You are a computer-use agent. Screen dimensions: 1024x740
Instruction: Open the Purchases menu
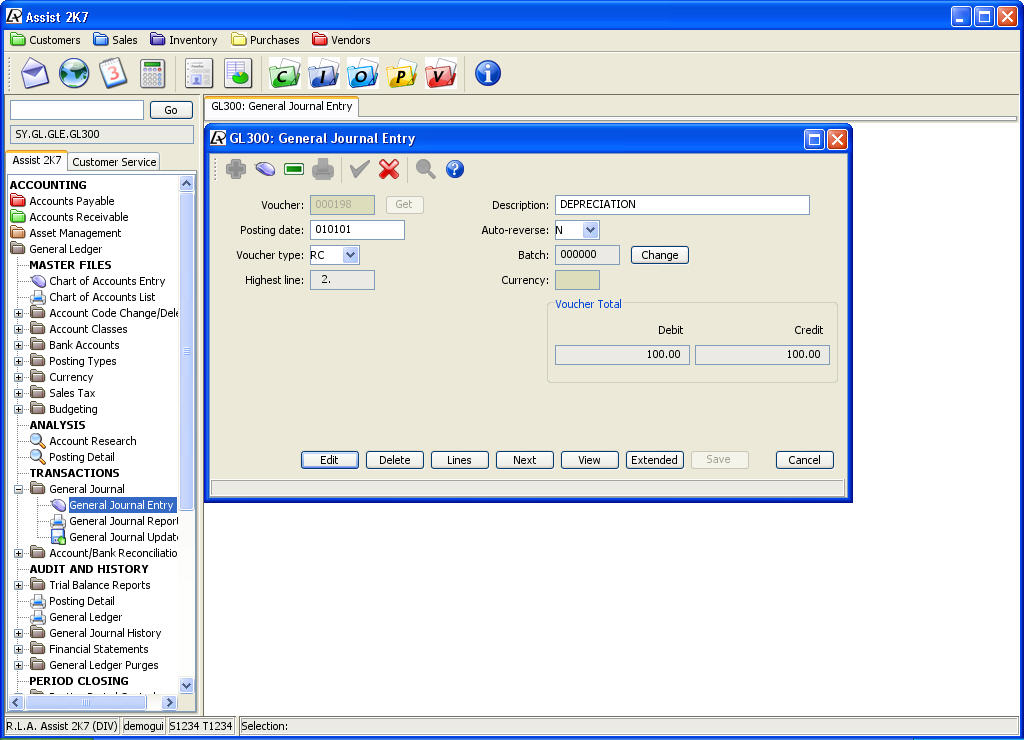click(x=265, y=40)
